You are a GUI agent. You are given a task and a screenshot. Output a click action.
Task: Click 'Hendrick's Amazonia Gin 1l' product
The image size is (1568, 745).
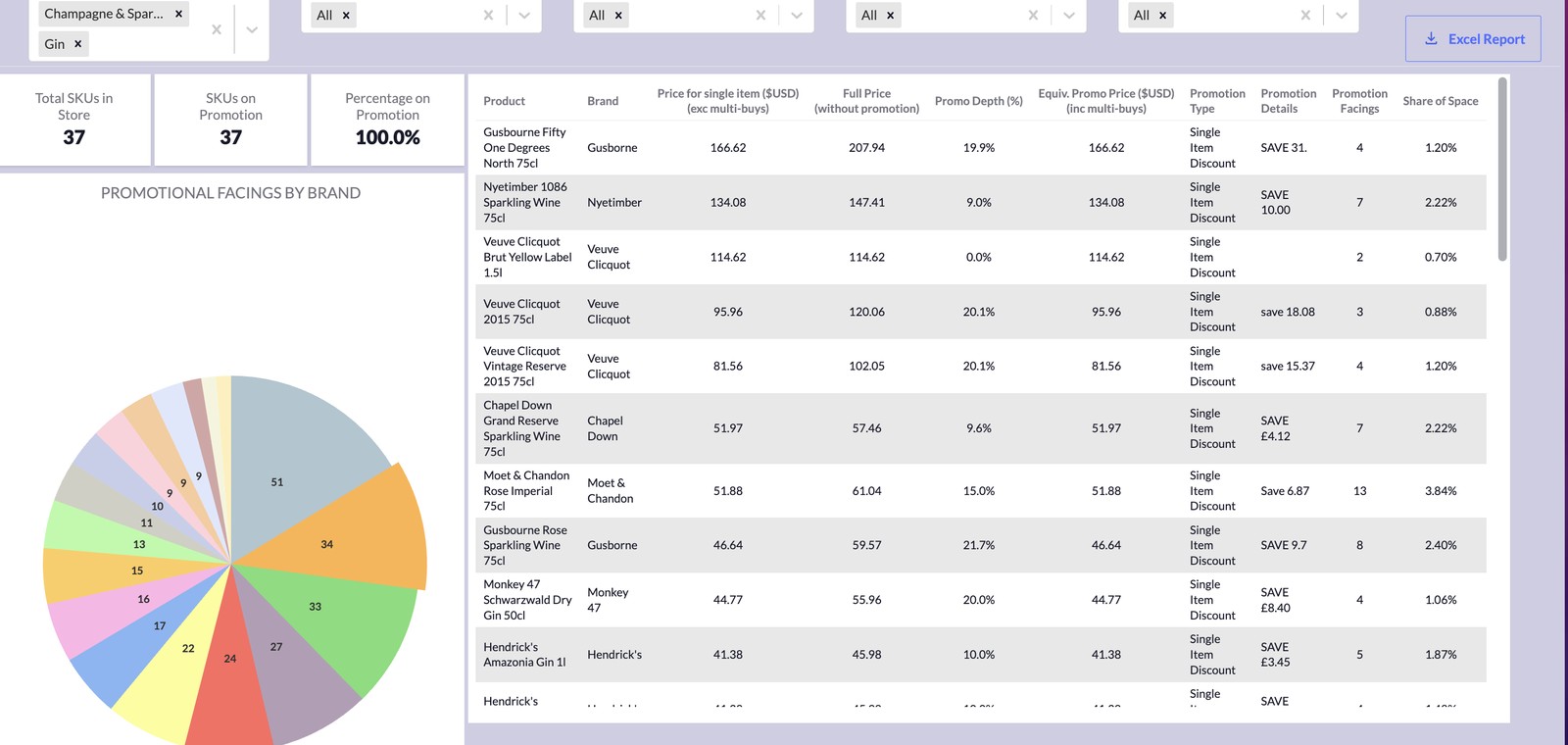[525, 655]
